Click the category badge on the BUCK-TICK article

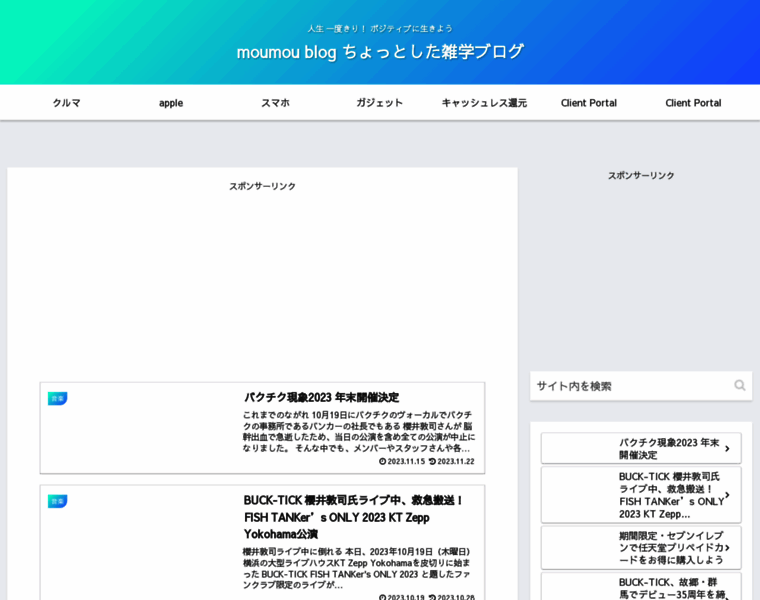pyautogui.click(x=57, y=501)
